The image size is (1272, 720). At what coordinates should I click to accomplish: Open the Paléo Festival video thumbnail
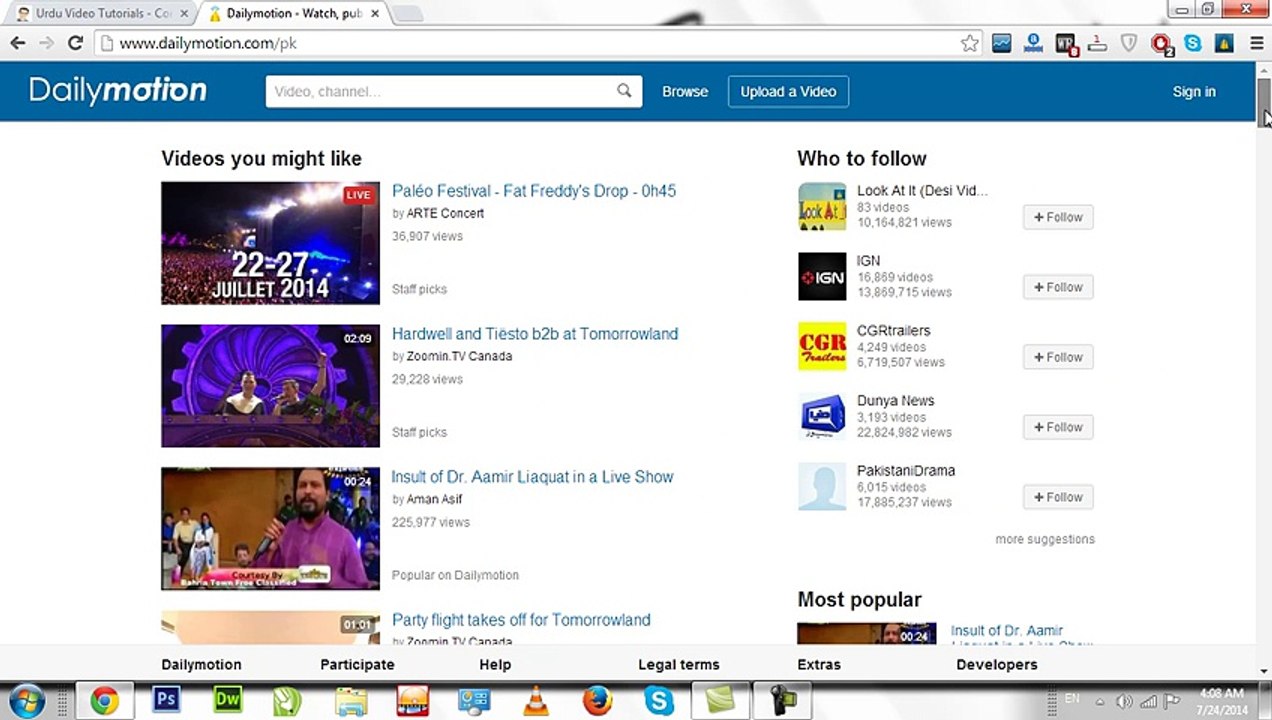270,243
